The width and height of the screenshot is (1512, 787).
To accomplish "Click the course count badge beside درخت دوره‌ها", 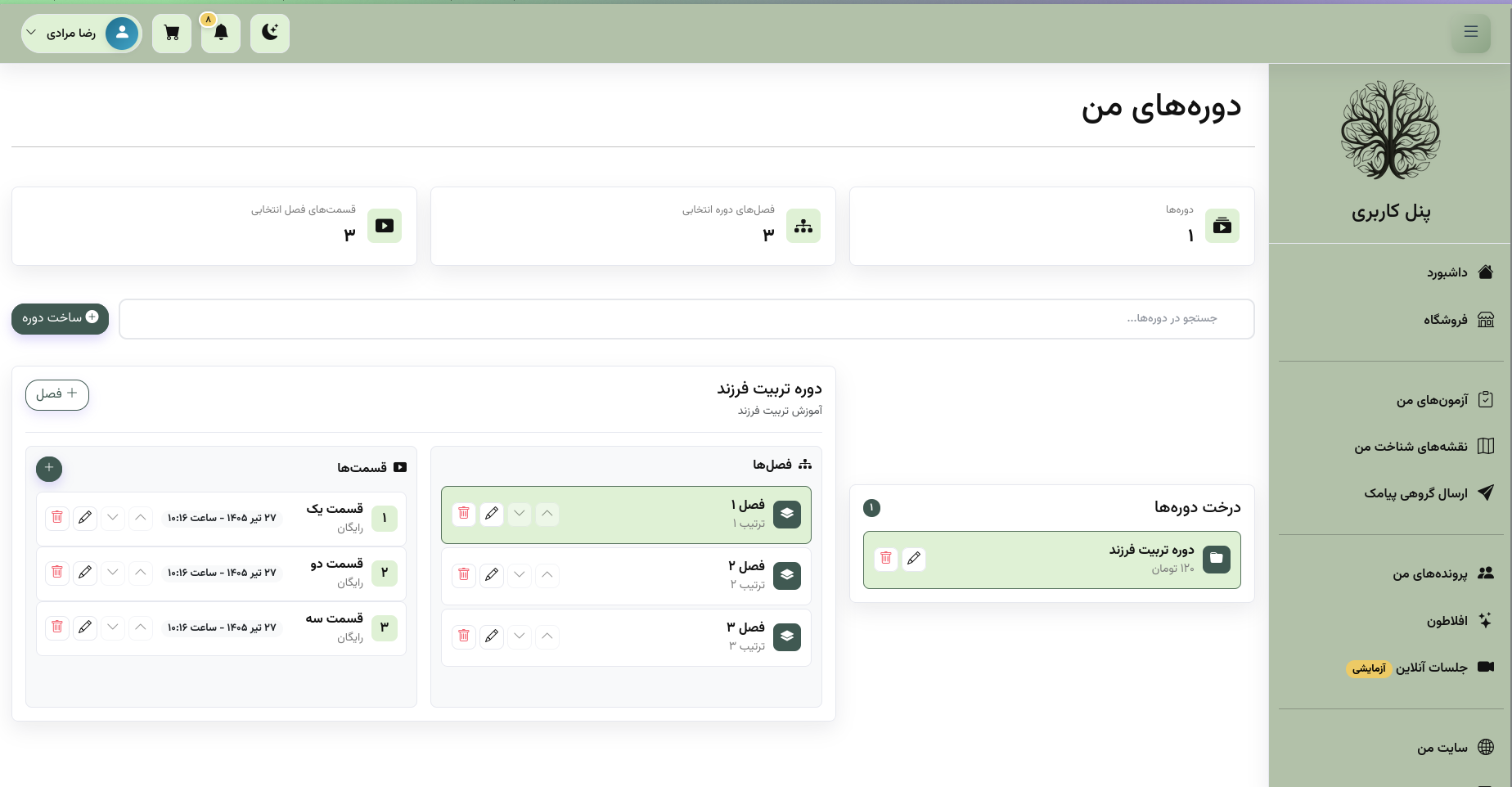I will [x=872, y=508].
